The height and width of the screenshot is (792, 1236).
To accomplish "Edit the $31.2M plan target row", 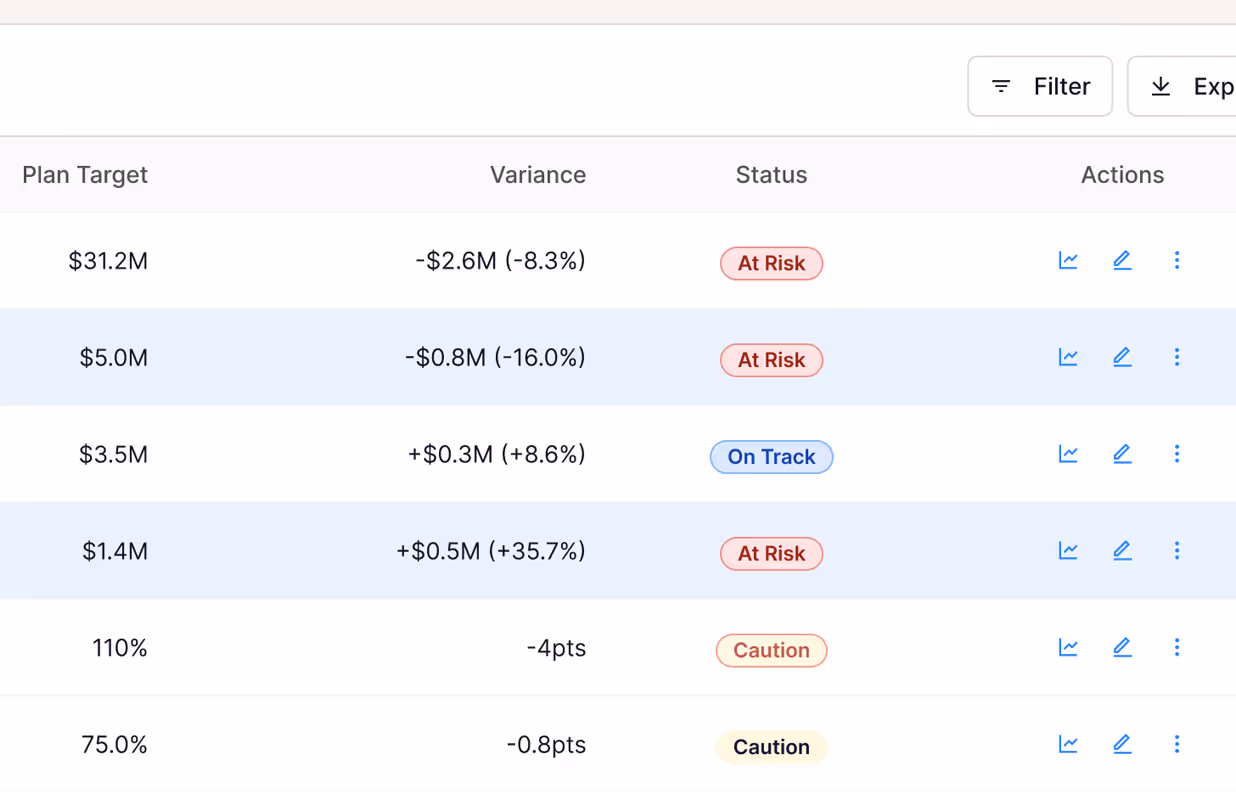I will point(1122,261).
